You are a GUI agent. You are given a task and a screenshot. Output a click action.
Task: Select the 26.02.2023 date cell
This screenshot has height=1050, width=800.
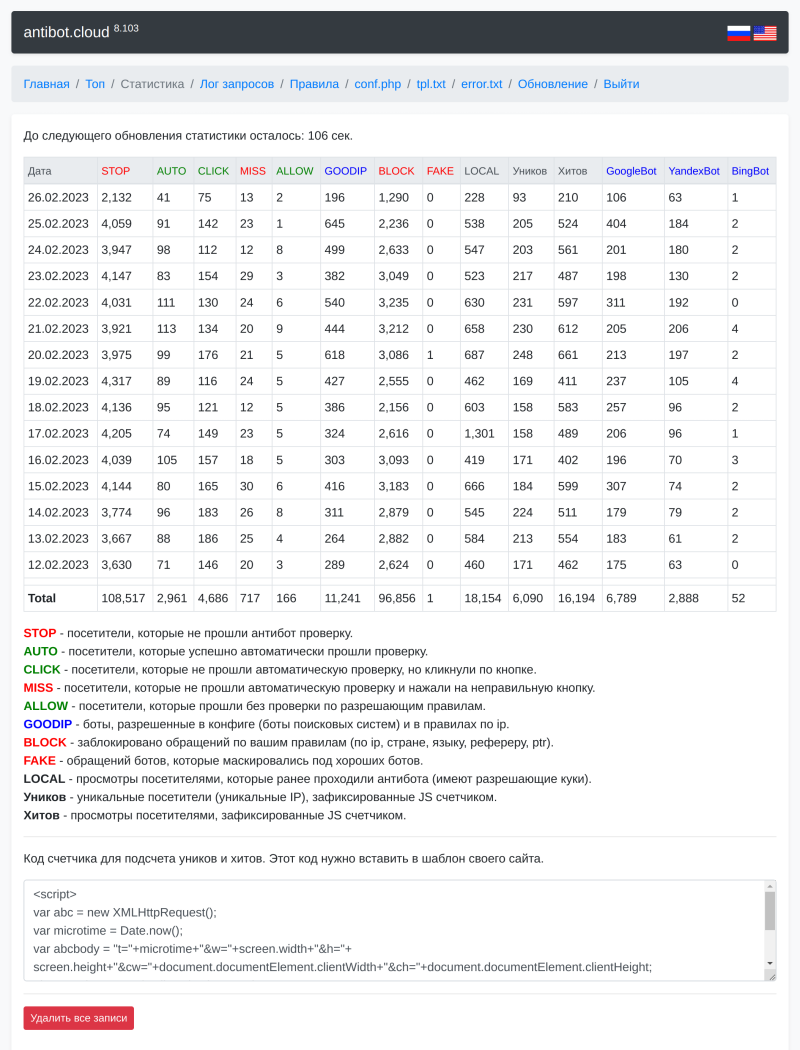coord(58,198)
